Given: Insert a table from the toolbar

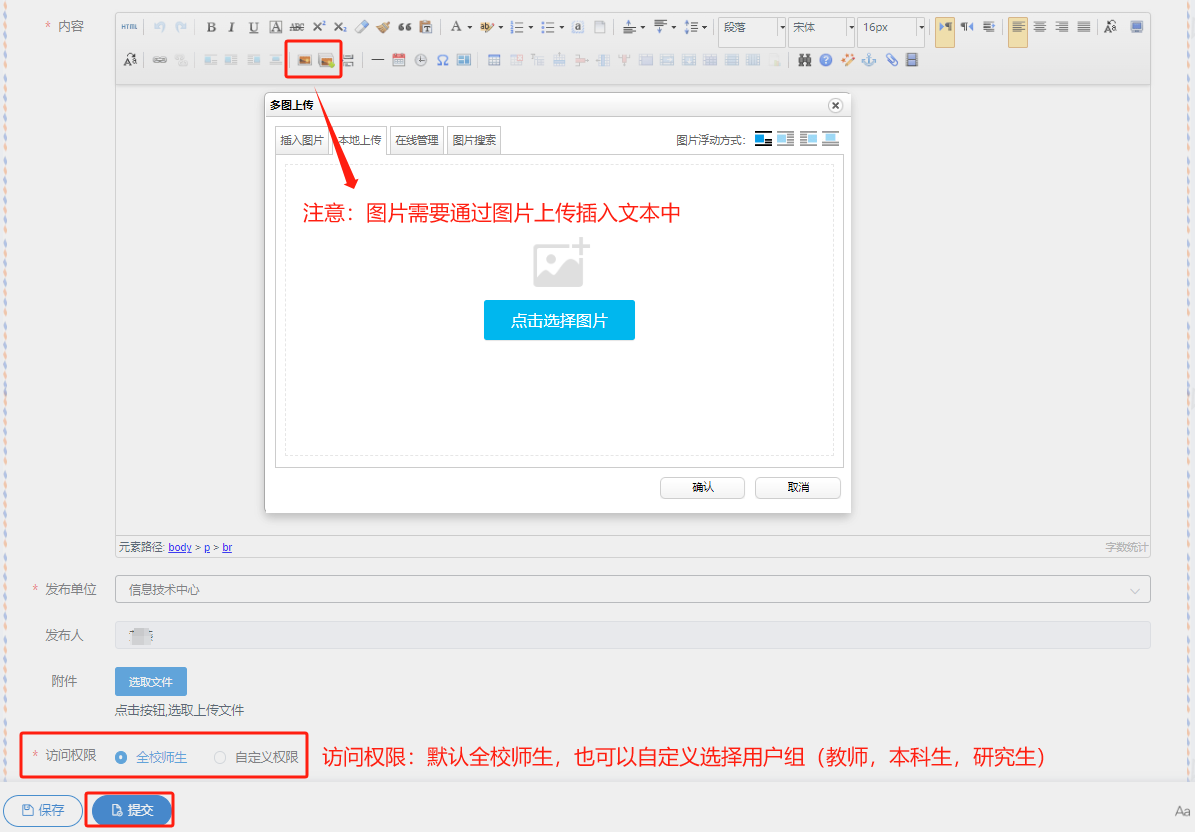Looking at the screenshot, I should tap(494, 60).
